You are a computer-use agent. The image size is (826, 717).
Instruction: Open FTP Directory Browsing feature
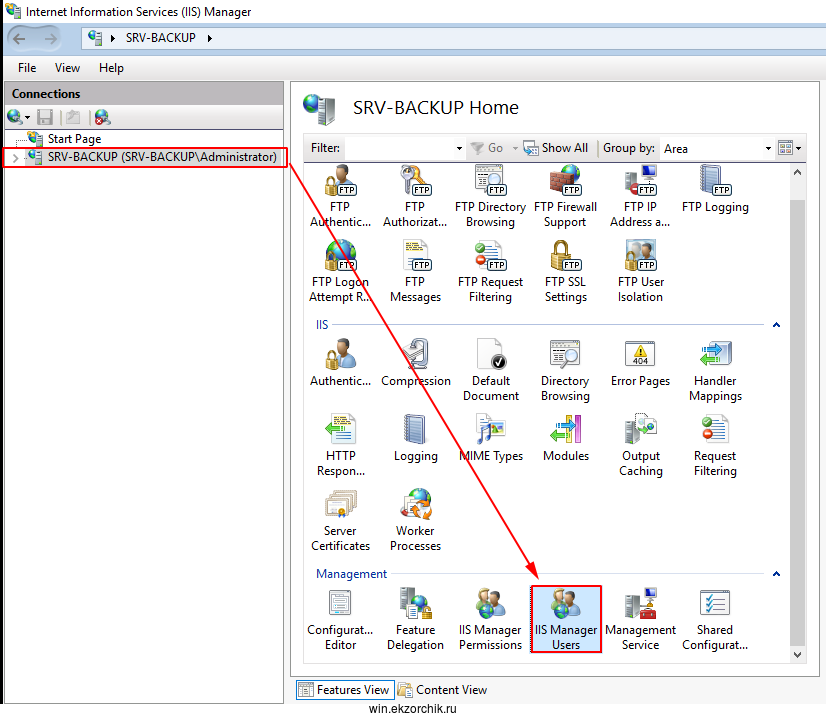490,197
